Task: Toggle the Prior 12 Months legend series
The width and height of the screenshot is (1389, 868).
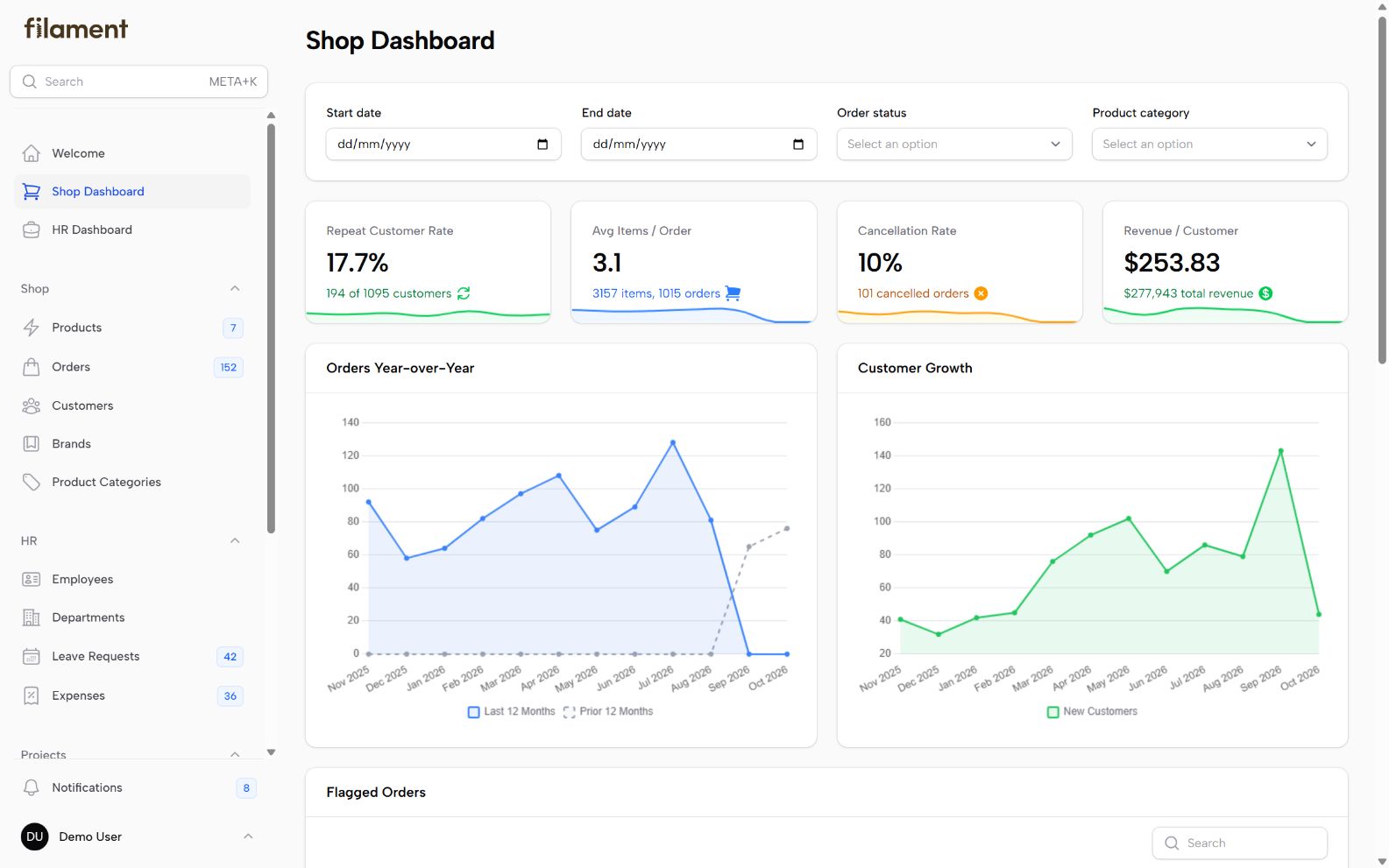Action: pos(608,712)
